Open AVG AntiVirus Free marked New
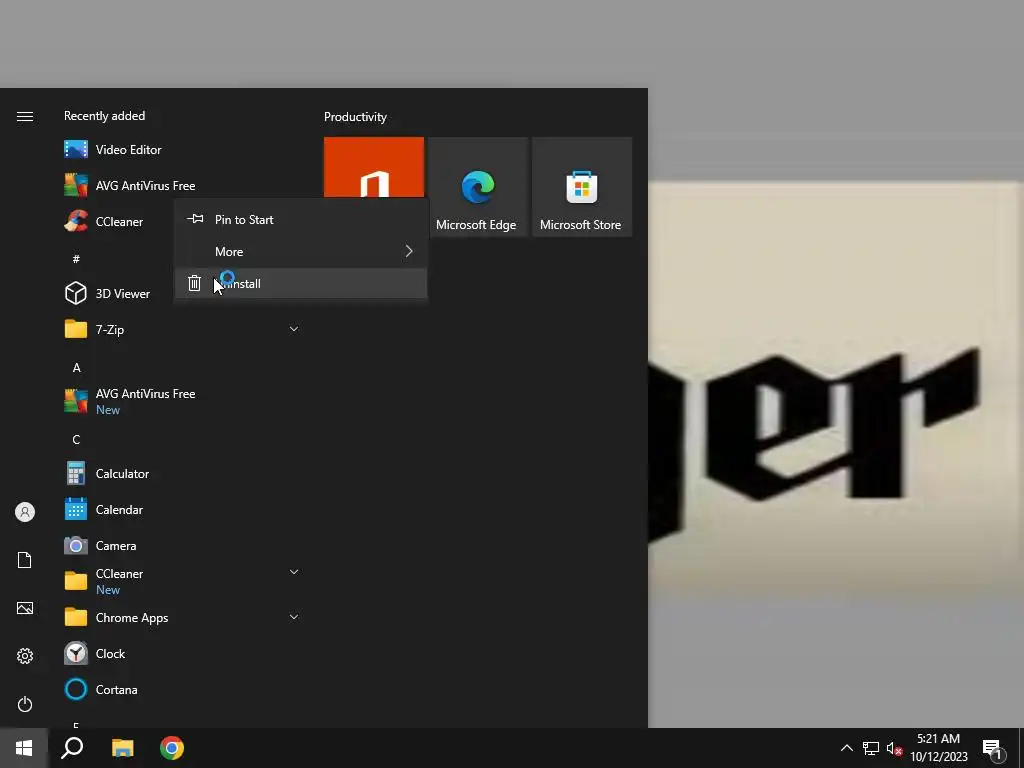The height and width of the screenshot is (768, 1024). pos(182,401)
